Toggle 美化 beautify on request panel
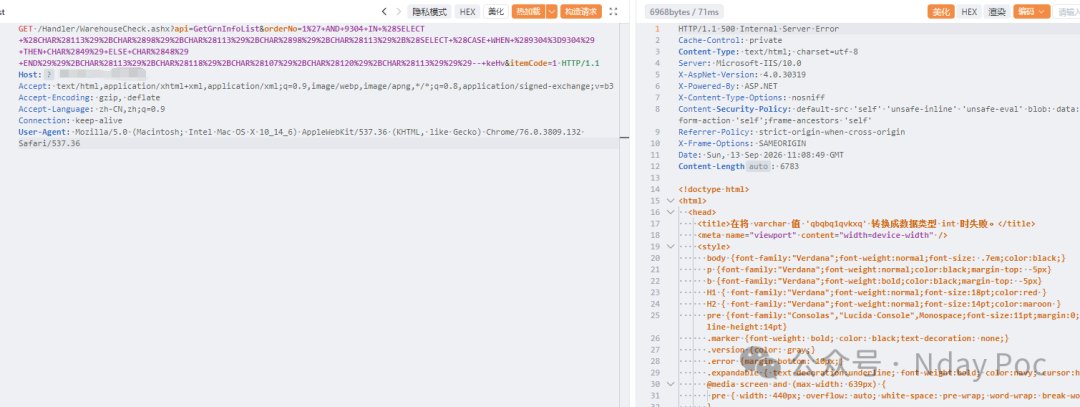The width and height of the screenshot is (1080, 407). point(495,12)
